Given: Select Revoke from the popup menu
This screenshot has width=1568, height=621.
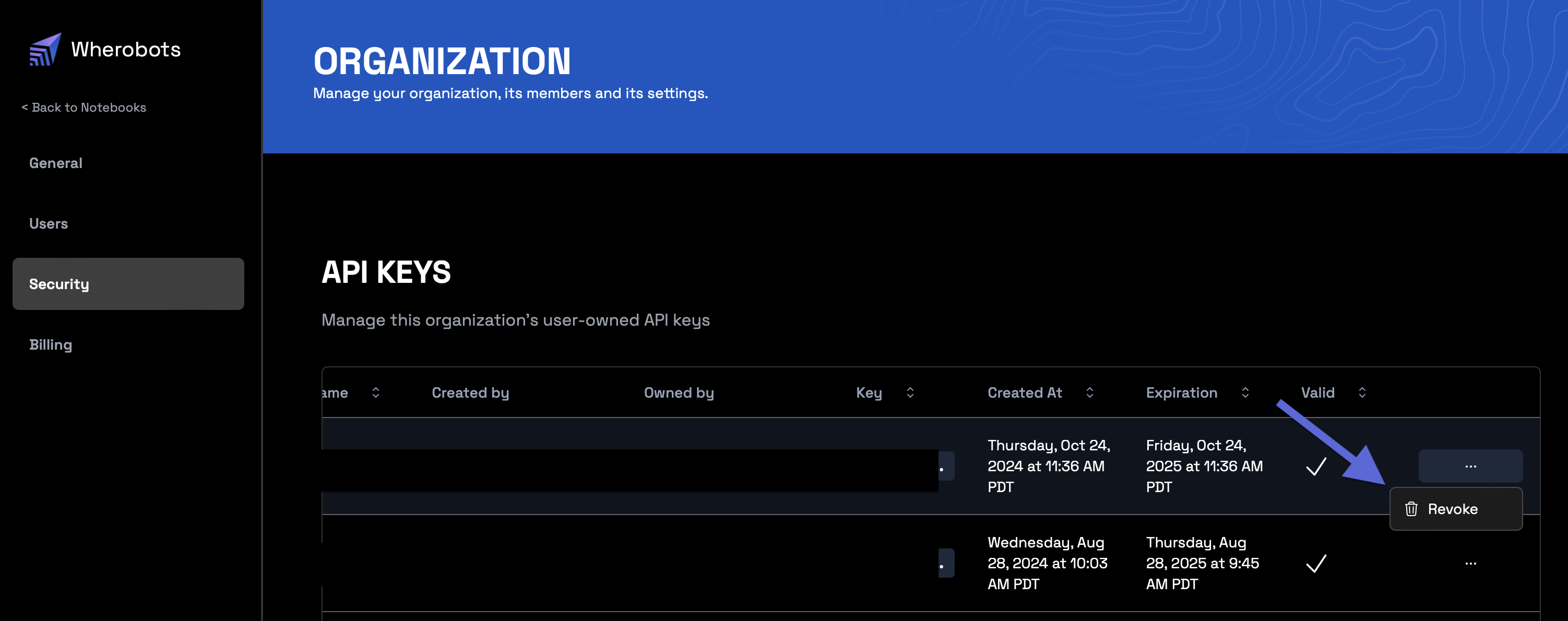Looking at the screenshot, I should pyautogui.click(x=1452, y=509).
